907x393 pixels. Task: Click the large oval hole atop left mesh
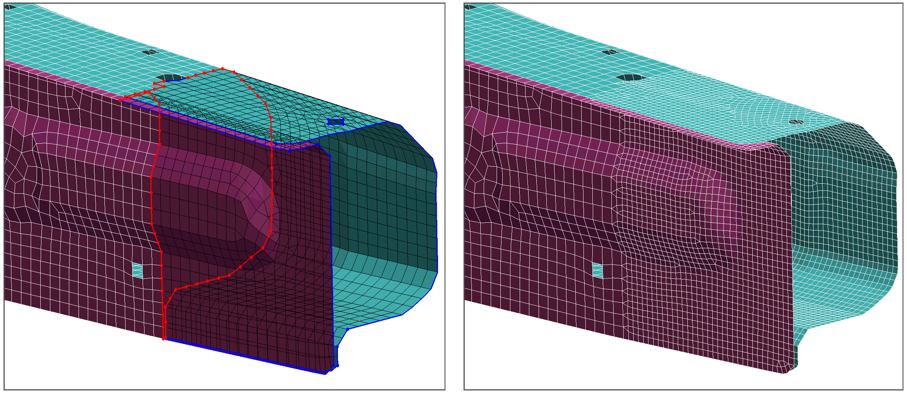tap(171, 78)
